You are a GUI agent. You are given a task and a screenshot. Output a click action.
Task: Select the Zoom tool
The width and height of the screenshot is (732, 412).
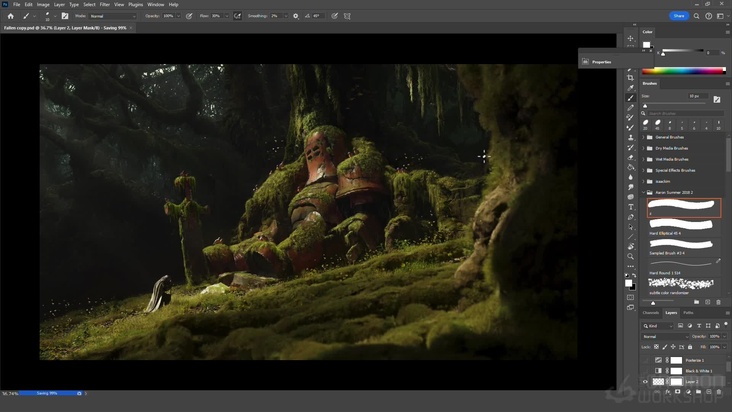point(630,256)
